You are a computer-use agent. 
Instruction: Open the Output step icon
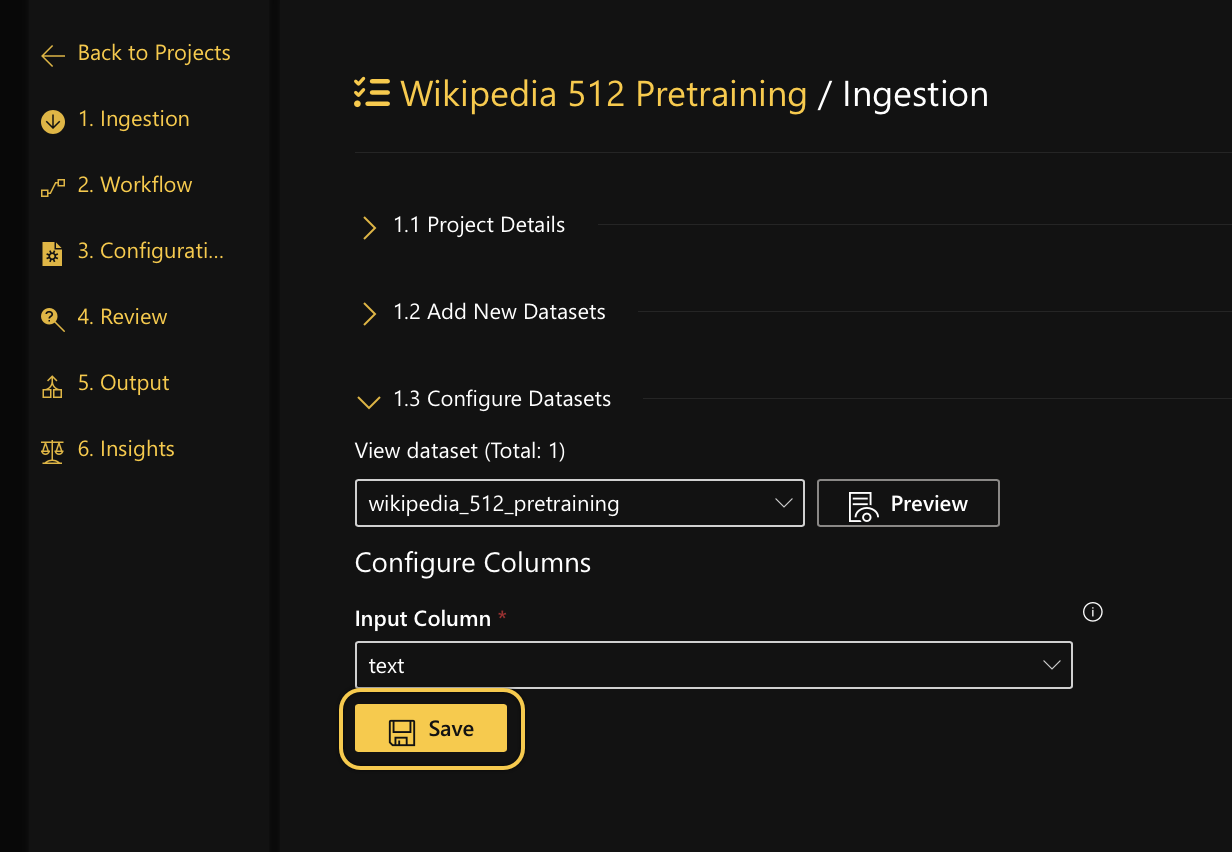(x=52, y=382)
